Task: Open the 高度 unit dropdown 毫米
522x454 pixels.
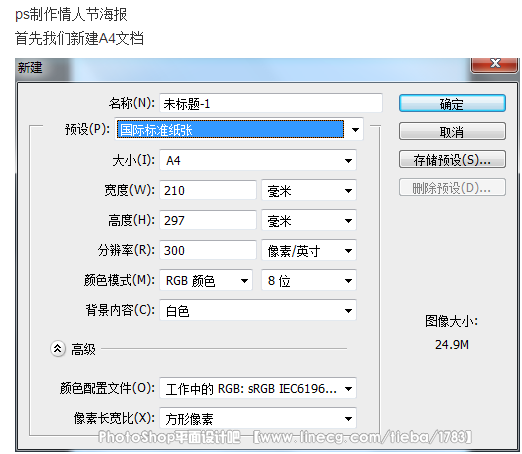Action: [x=309, y=220]
